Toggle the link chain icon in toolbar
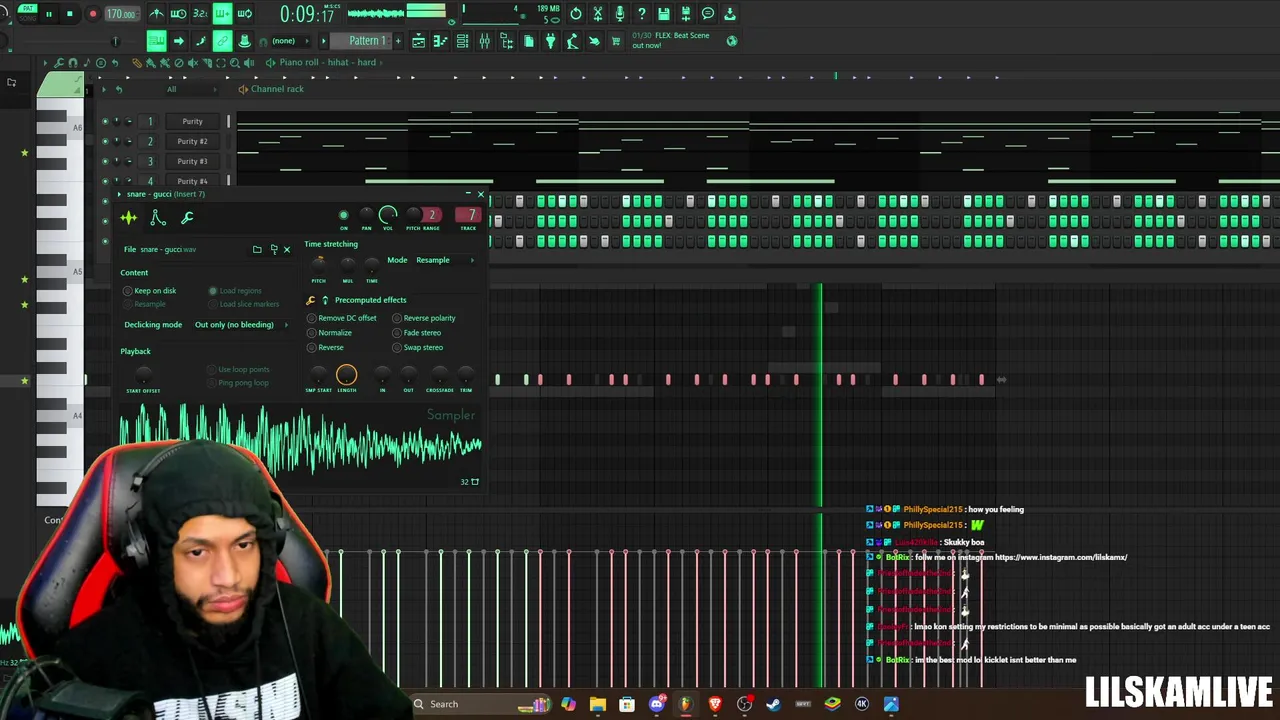 point(222,41)
